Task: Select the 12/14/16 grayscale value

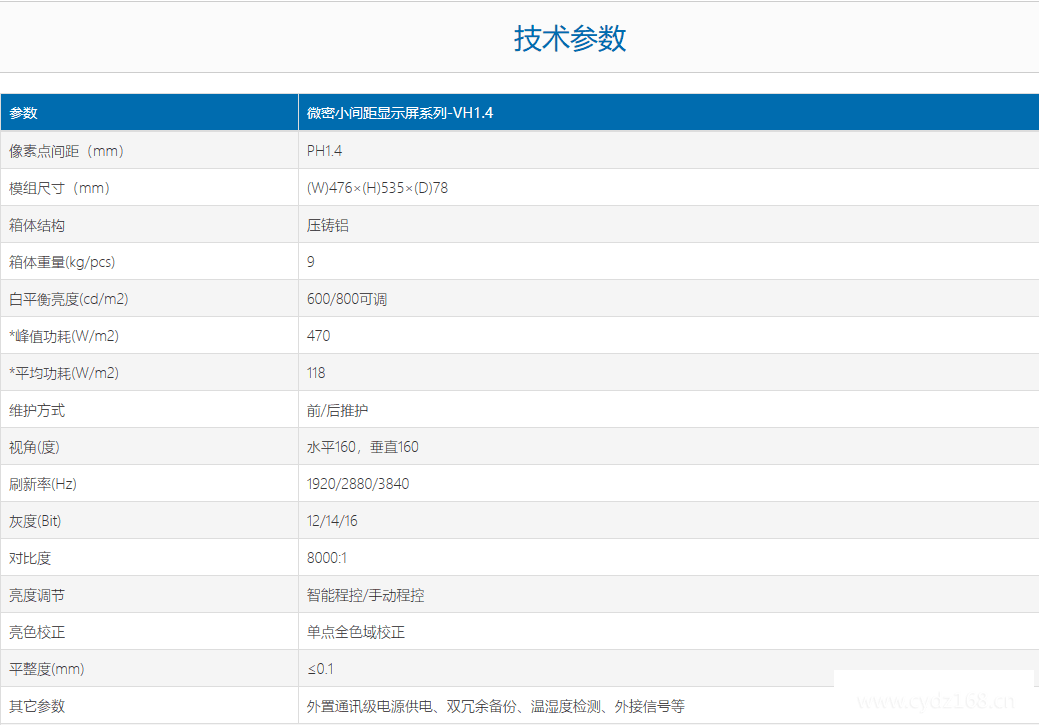Action: tap(332, 521)
